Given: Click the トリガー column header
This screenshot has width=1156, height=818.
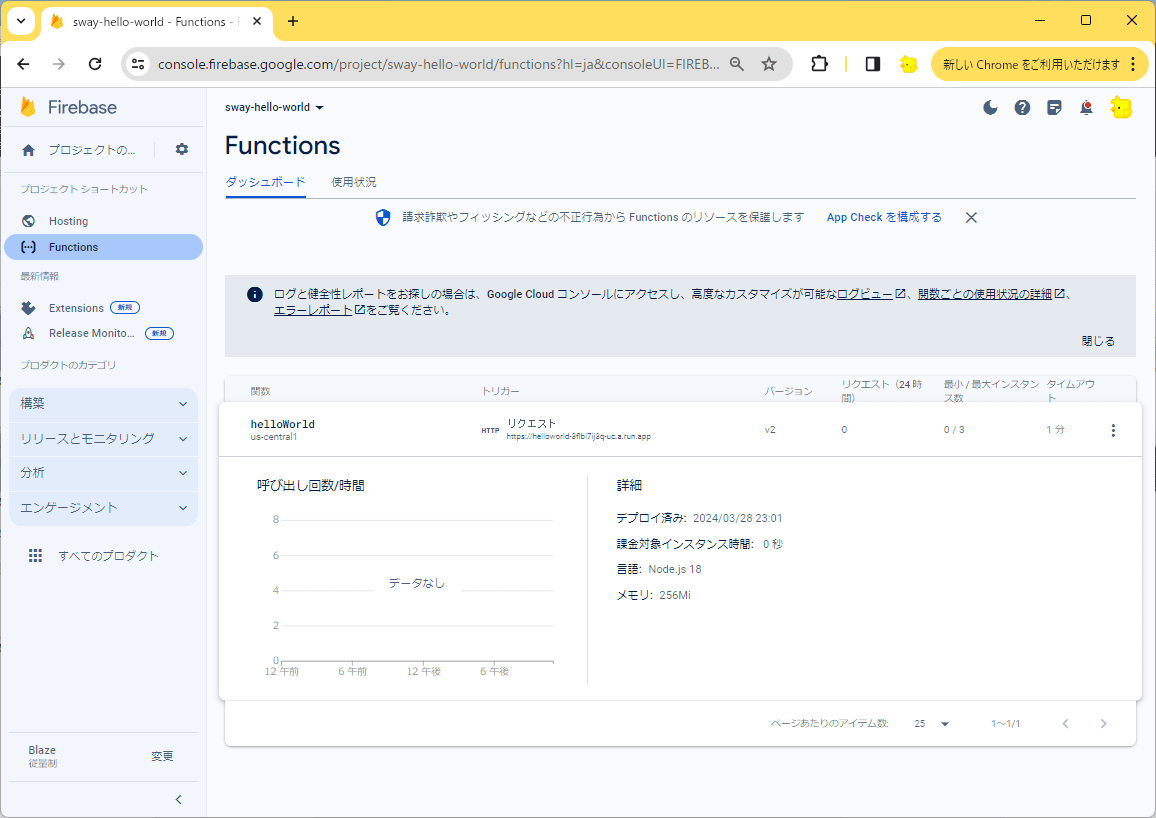Looking at the screenshot, I should (x=501, y=391).
